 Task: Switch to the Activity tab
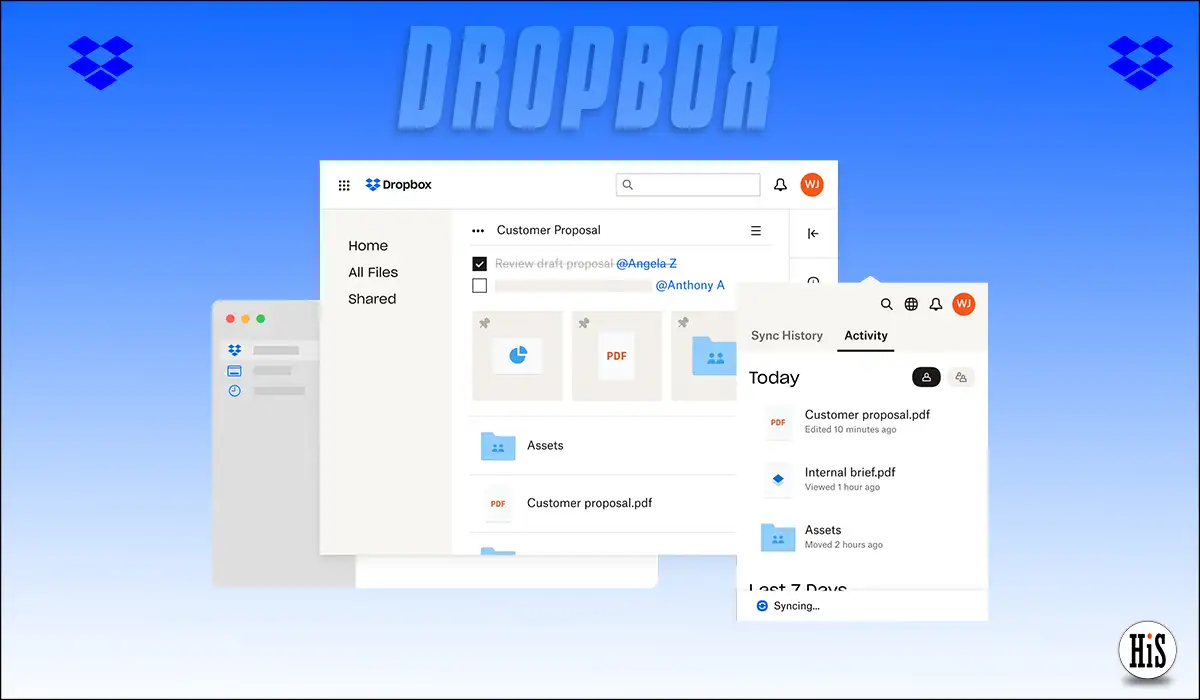[866, 336]
